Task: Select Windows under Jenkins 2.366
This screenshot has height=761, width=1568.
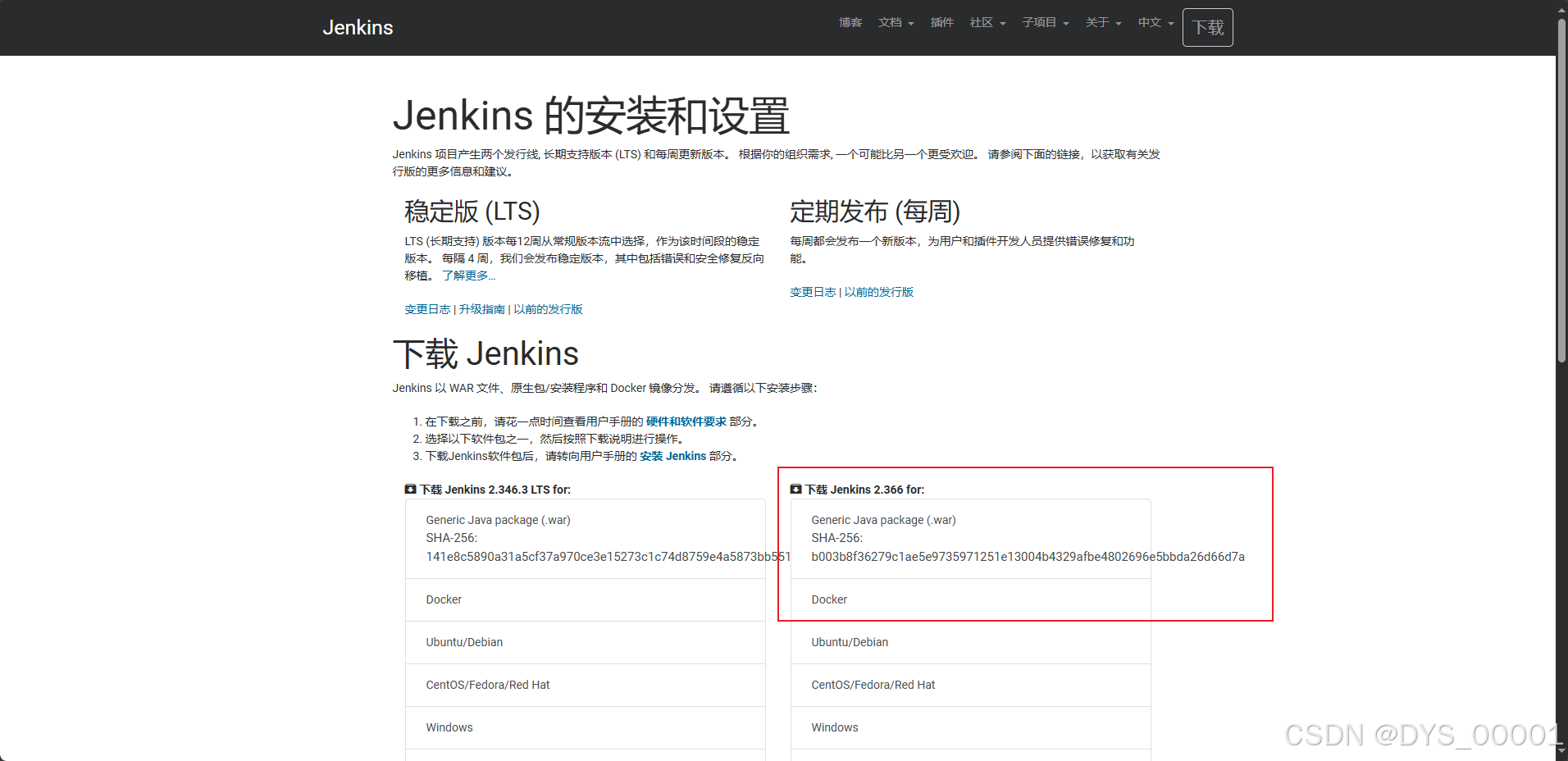Action: coord(971,728)
